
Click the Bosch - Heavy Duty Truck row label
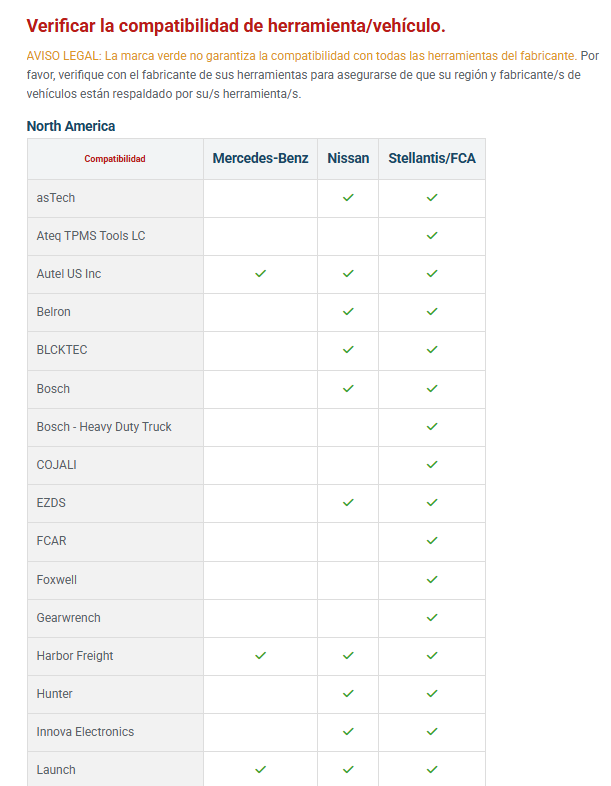point(104,427)
